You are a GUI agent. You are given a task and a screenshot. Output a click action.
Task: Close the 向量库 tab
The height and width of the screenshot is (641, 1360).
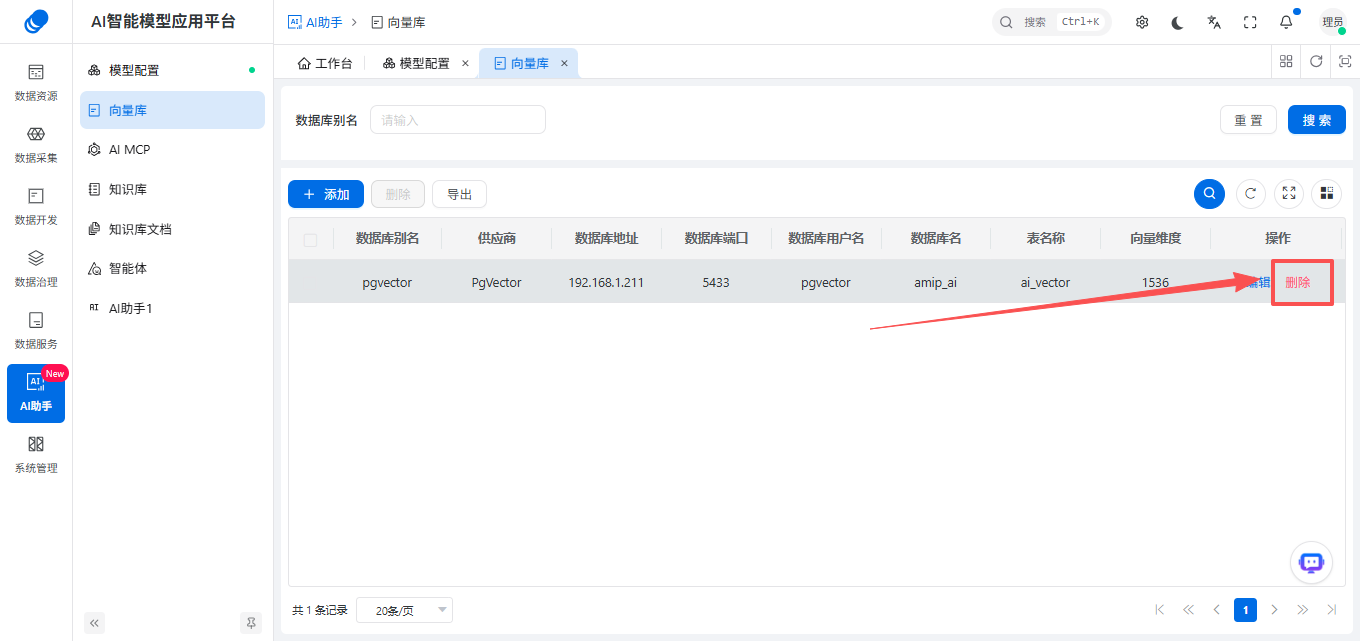pos(564,63)
